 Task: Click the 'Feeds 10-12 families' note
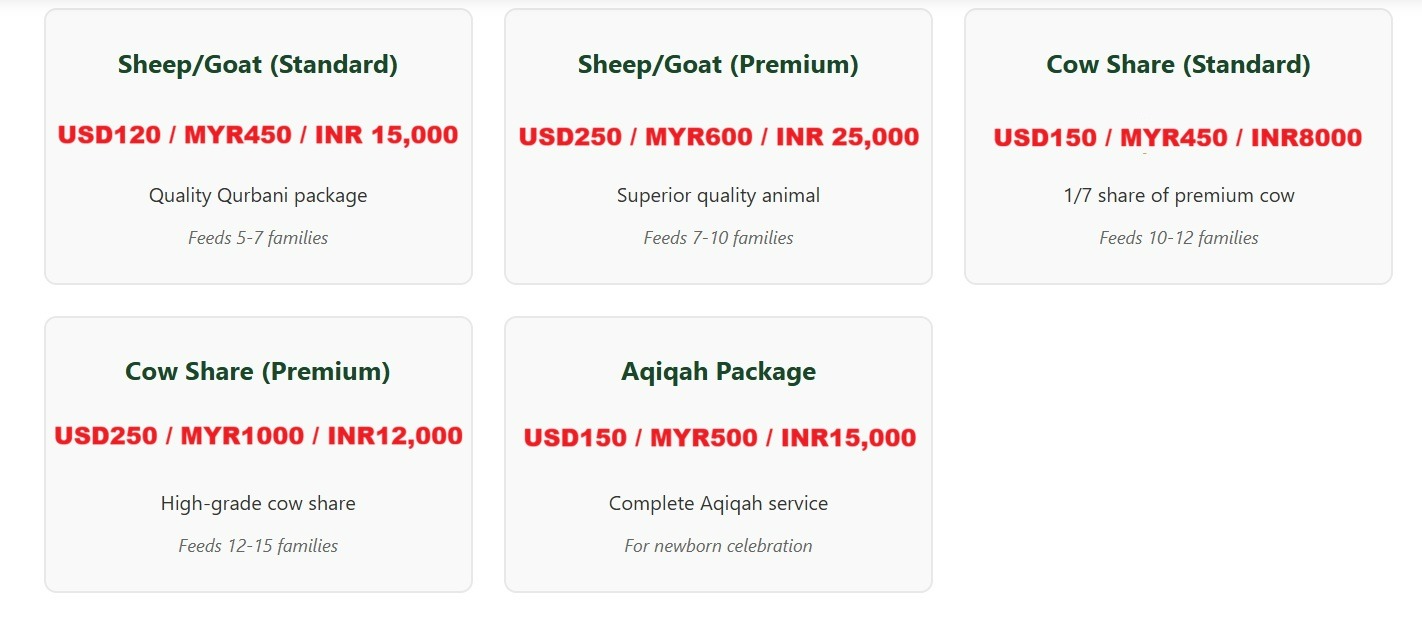click(x=1178, y=238)
